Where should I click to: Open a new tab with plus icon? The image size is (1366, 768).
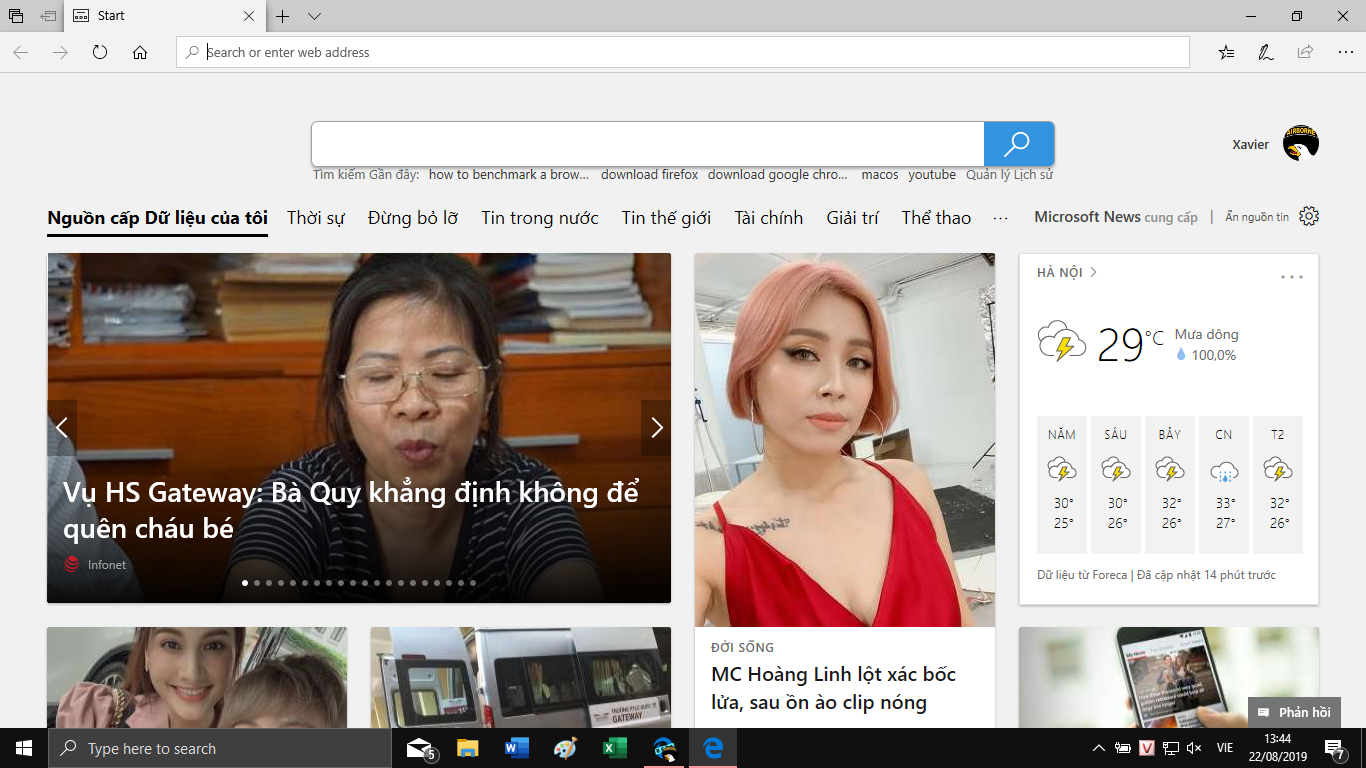[x=283, y=16]
